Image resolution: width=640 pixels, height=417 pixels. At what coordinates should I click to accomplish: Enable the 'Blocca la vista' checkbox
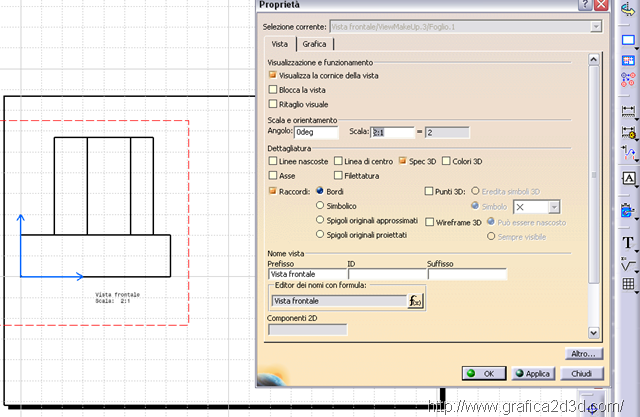pyautogui.click(x=273, y=89)
